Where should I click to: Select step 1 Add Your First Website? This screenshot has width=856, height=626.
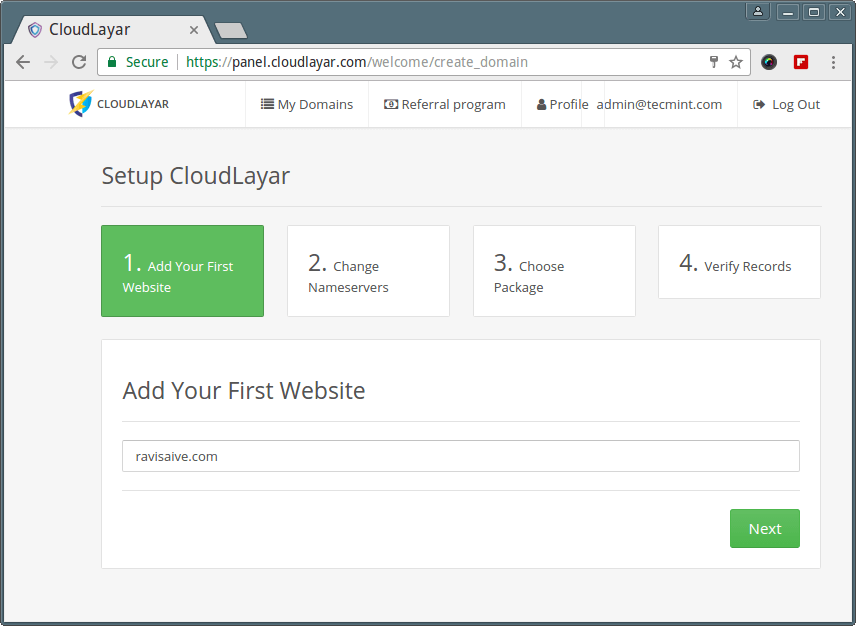coord(182,271)
